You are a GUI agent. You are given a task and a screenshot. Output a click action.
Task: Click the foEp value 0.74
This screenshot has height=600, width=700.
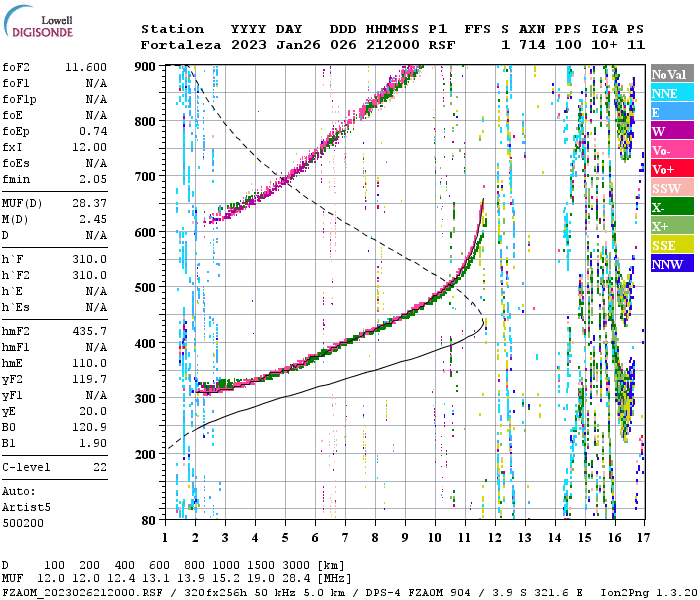point(93,131)
